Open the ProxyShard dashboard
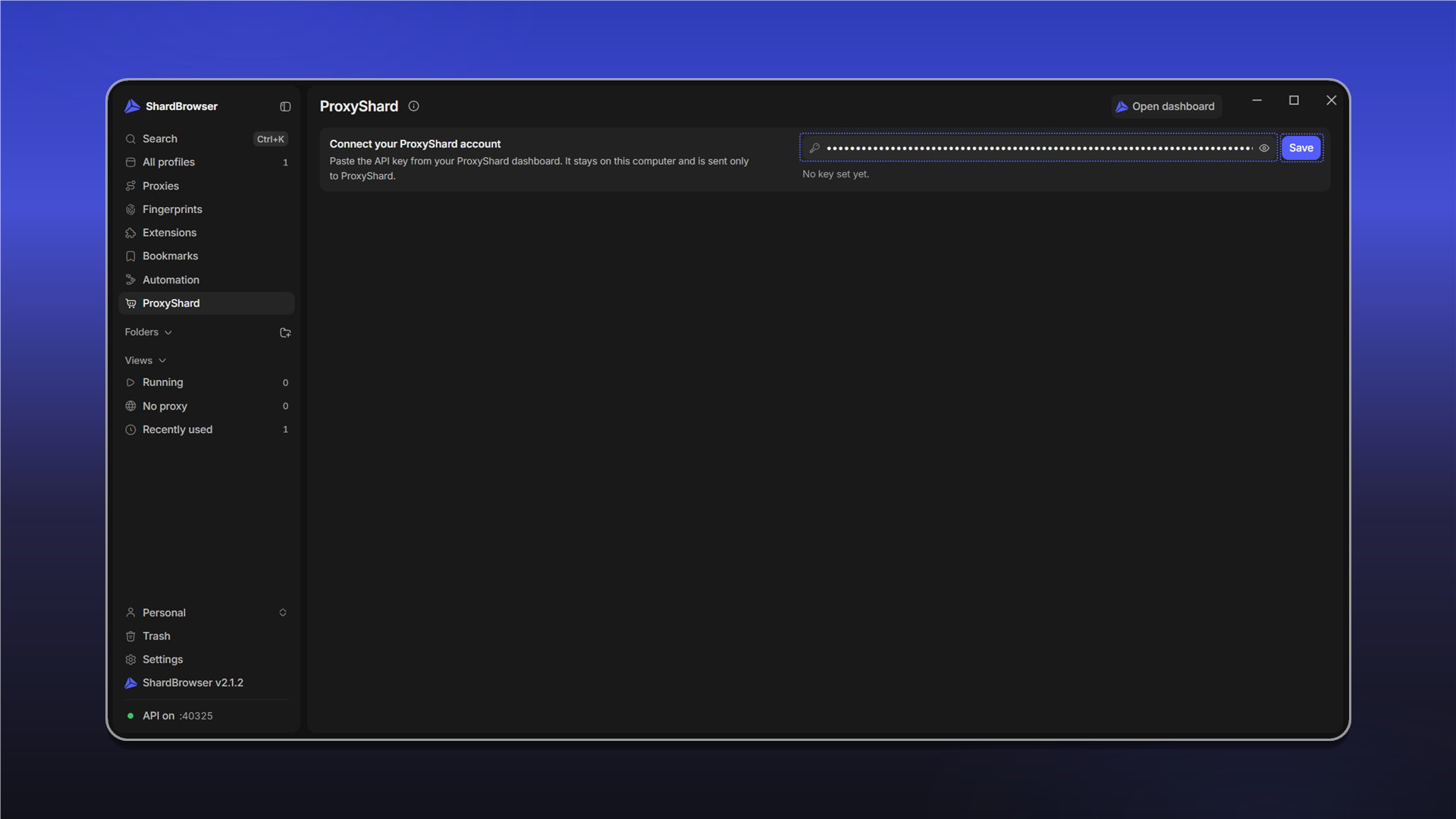1456x819 pixels. pyautogui.click(x=1166, y=107)
